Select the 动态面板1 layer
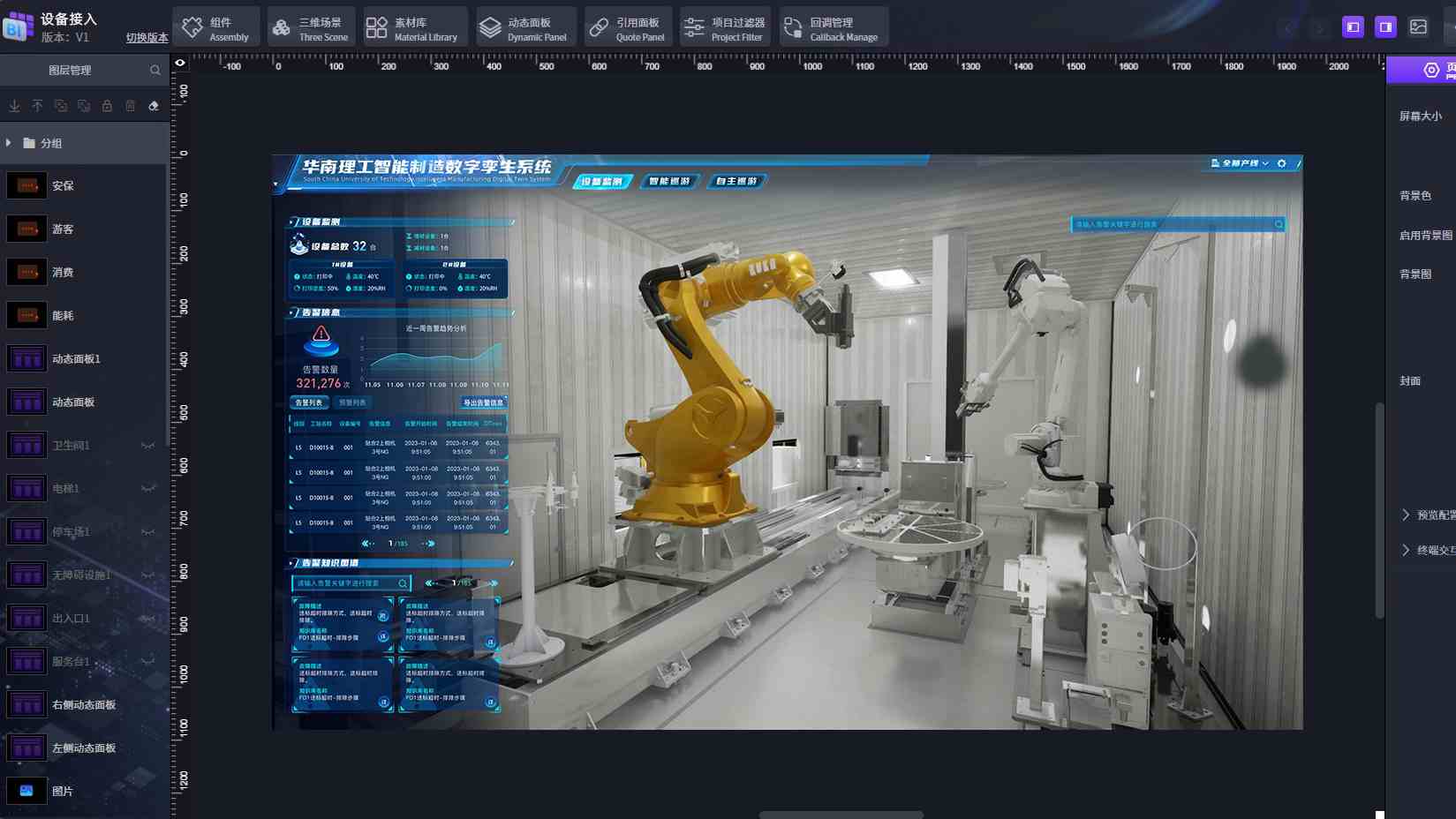The image size is (1456, 819). click(x=76, y=359)
